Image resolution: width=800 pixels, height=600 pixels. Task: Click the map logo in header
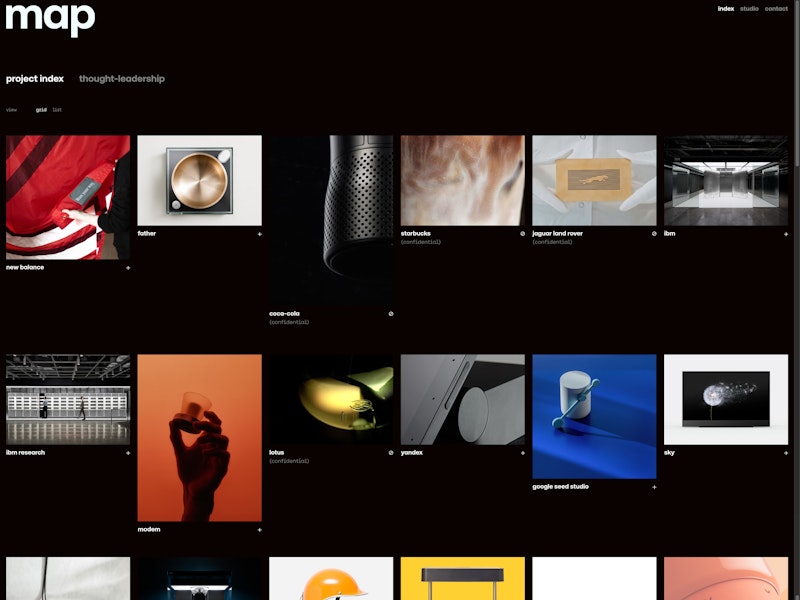tap(50, 19)
